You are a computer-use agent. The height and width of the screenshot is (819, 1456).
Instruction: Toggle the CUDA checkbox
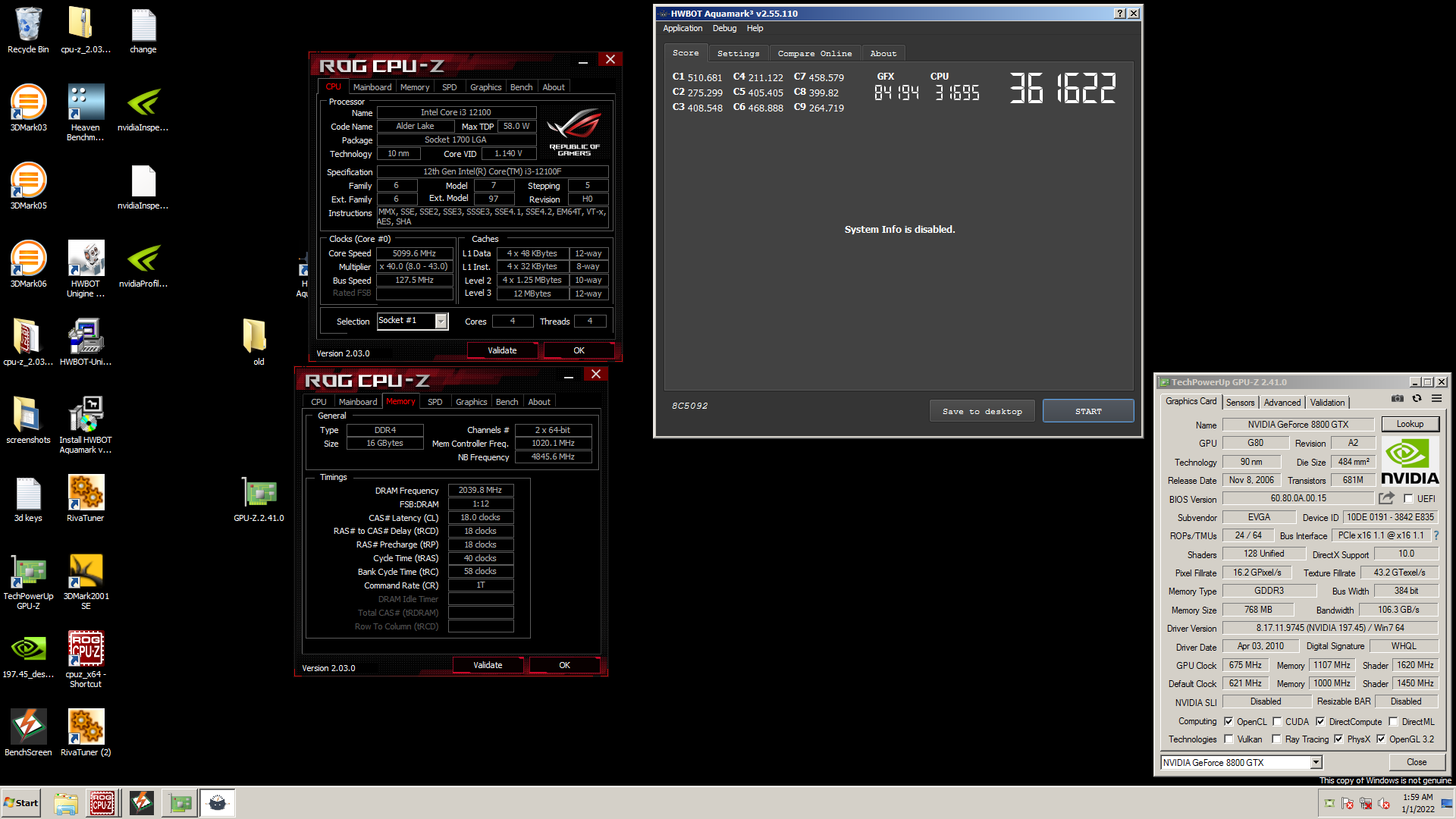click(x=1277, y=721)
